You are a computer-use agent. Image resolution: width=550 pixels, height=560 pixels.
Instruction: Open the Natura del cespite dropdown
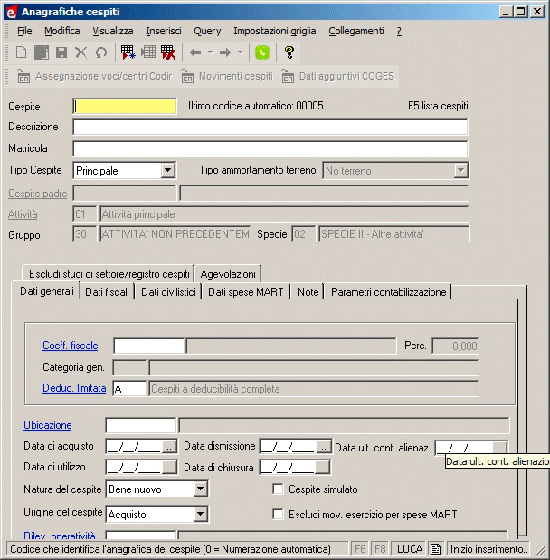[x=201, y=489]
